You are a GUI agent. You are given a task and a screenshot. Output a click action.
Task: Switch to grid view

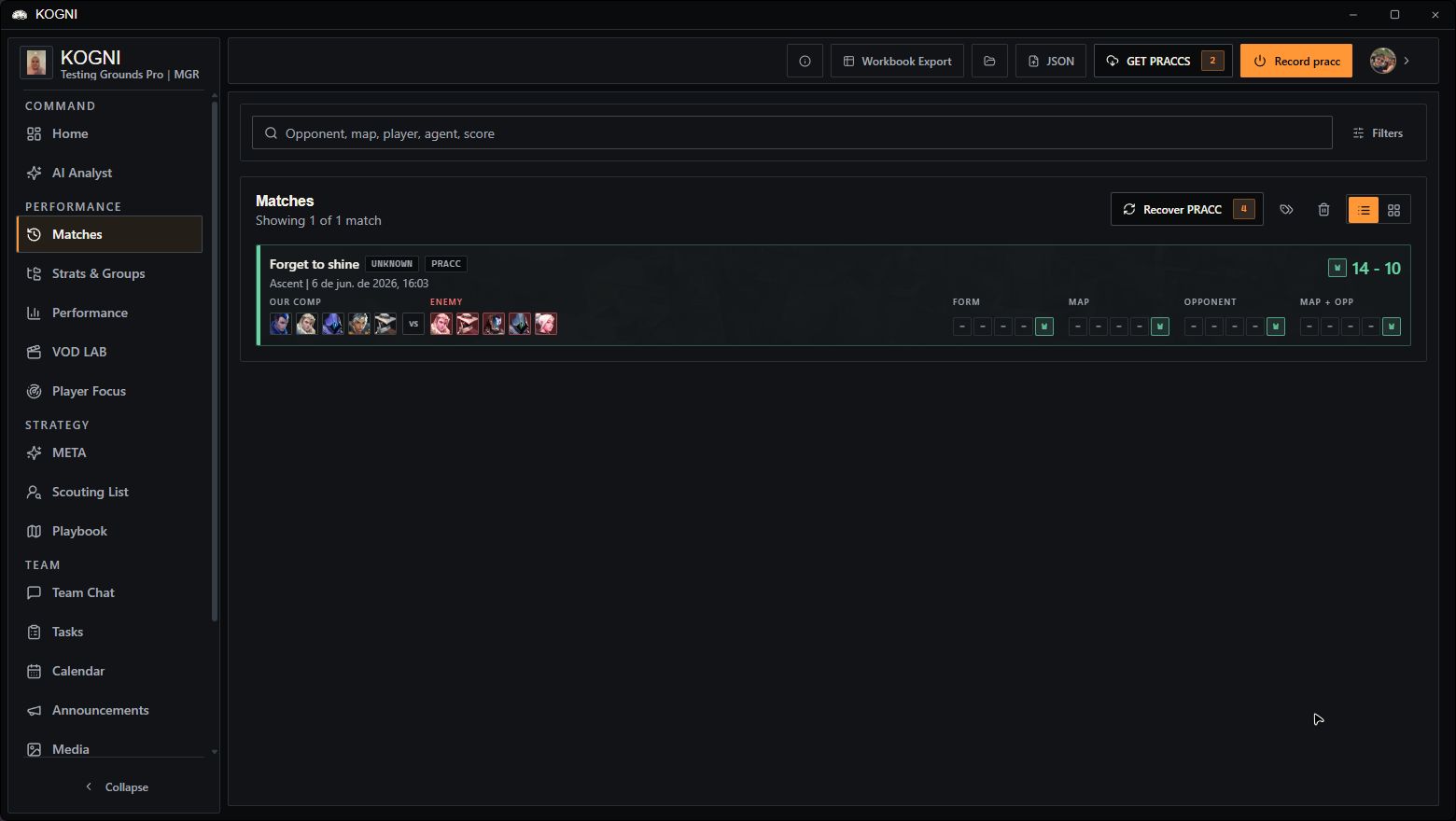[x=1393, y=210]
